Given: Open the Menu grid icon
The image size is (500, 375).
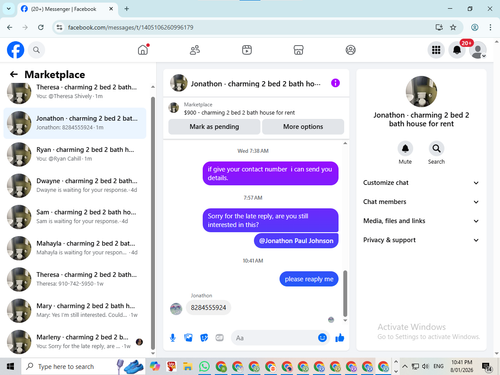Looking at the screenshot, I should tap(436, 50).
